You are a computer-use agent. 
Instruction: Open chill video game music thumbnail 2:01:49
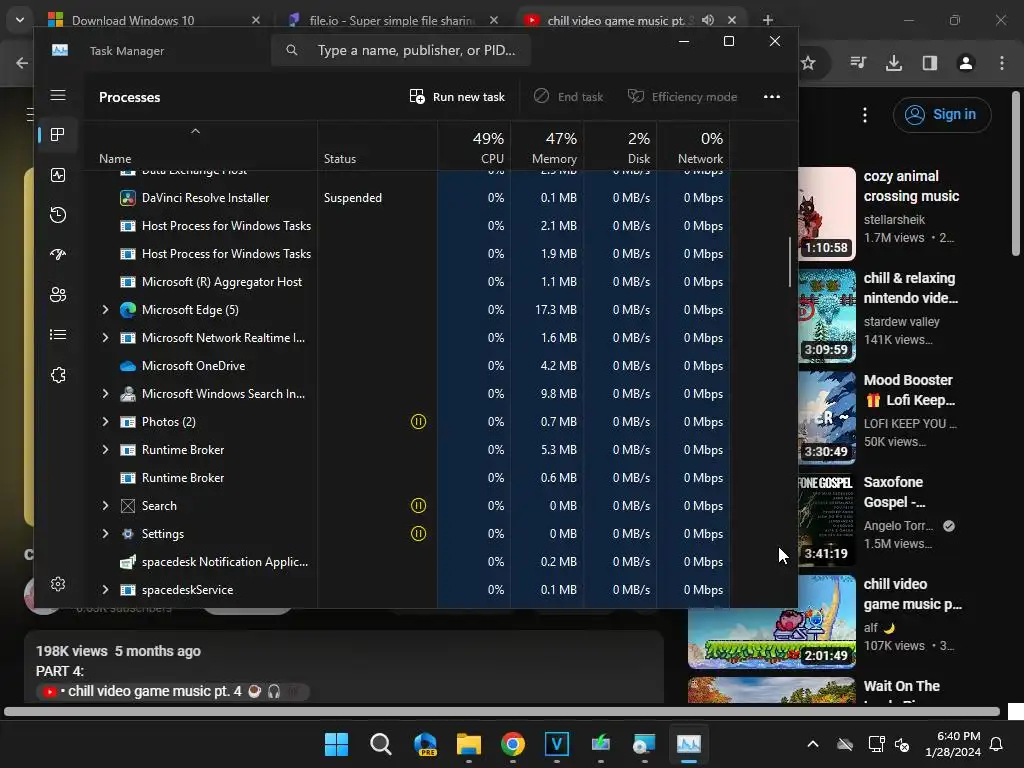pyautogui.click(x=772, y=622)
